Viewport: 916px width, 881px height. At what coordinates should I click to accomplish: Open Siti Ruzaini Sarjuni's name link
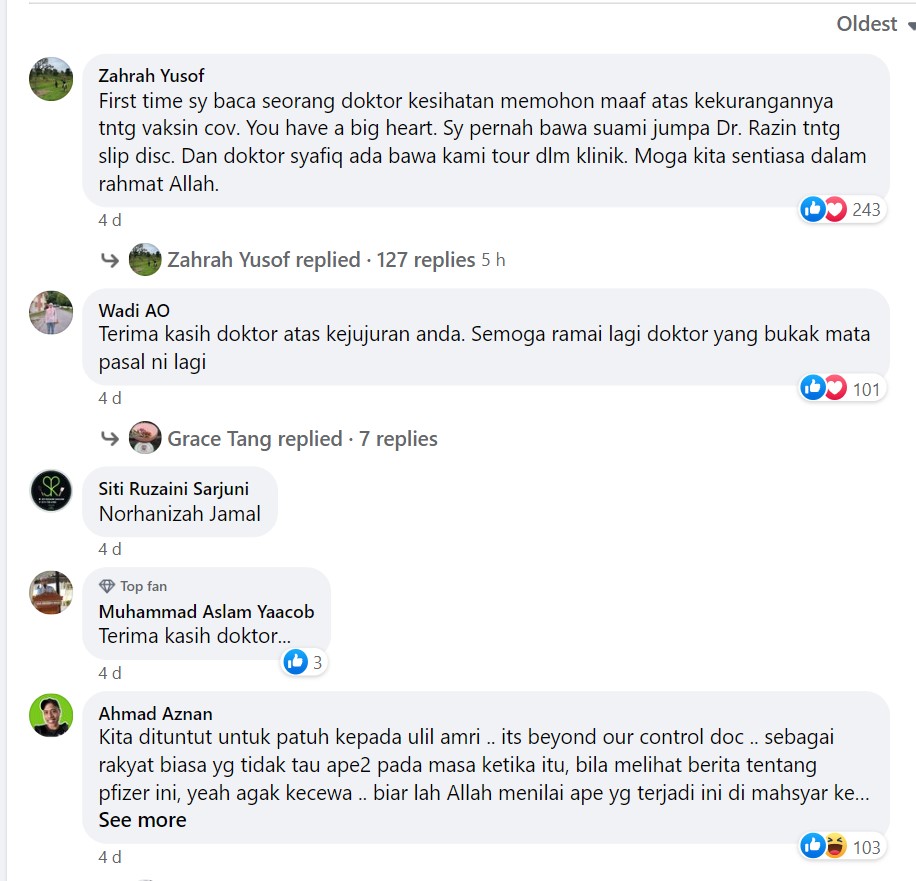tap(174, 488)
